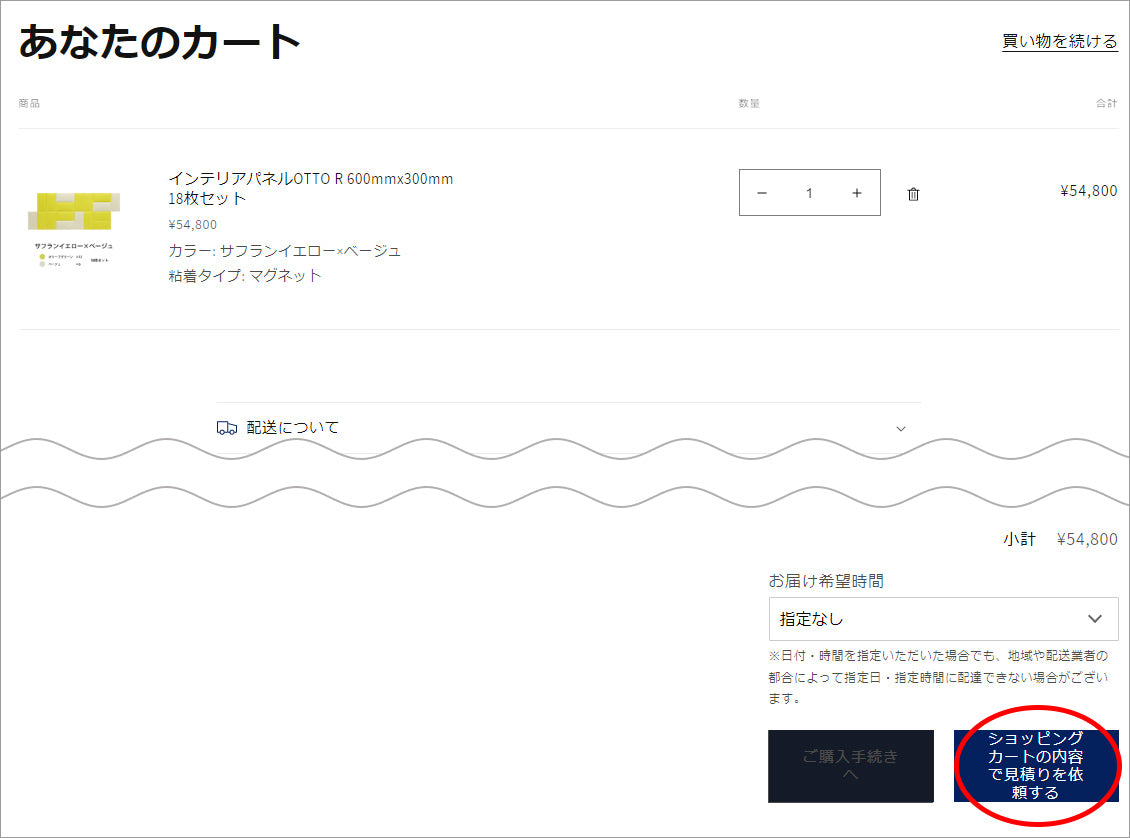Click the delivery truck icon beside 配送について
Viewport: 1130px width, 838px height.
click(227, 428)
